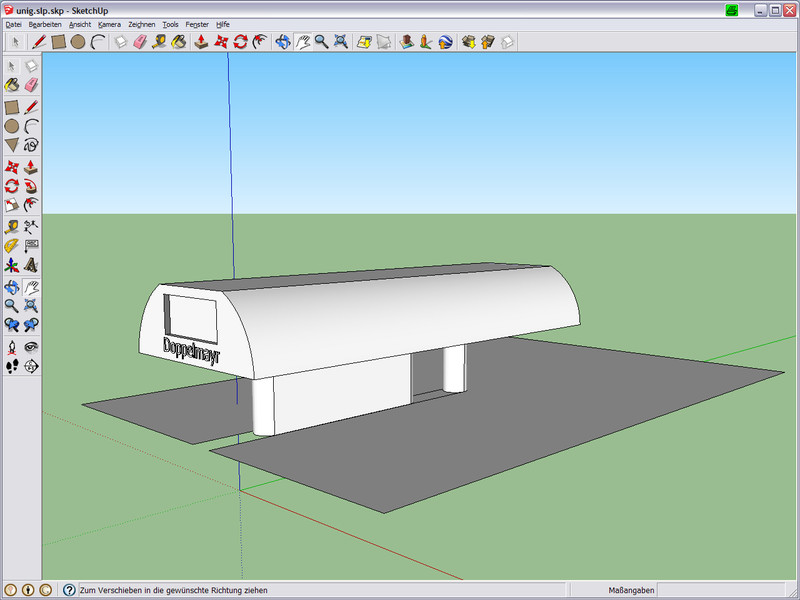This screenshot has height=600, width=800.
Task: Click the green icon in the title bar
Action: (732, 10)
